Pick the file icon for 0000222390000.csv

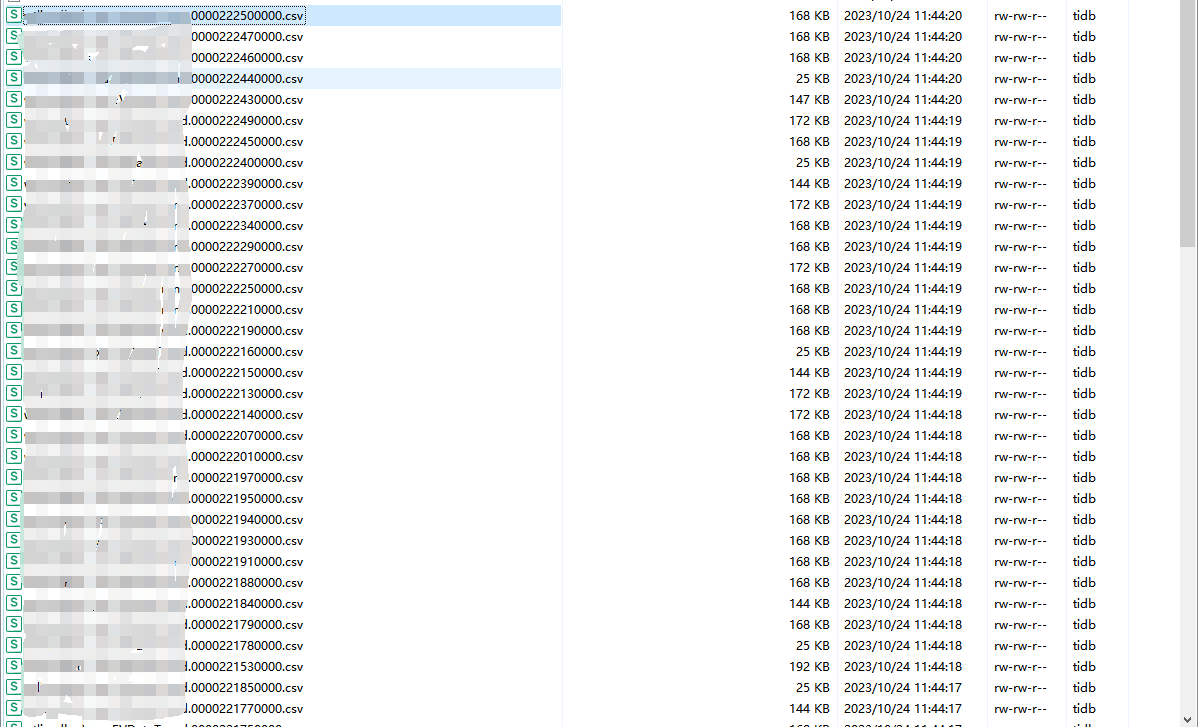tap(14, 183)
